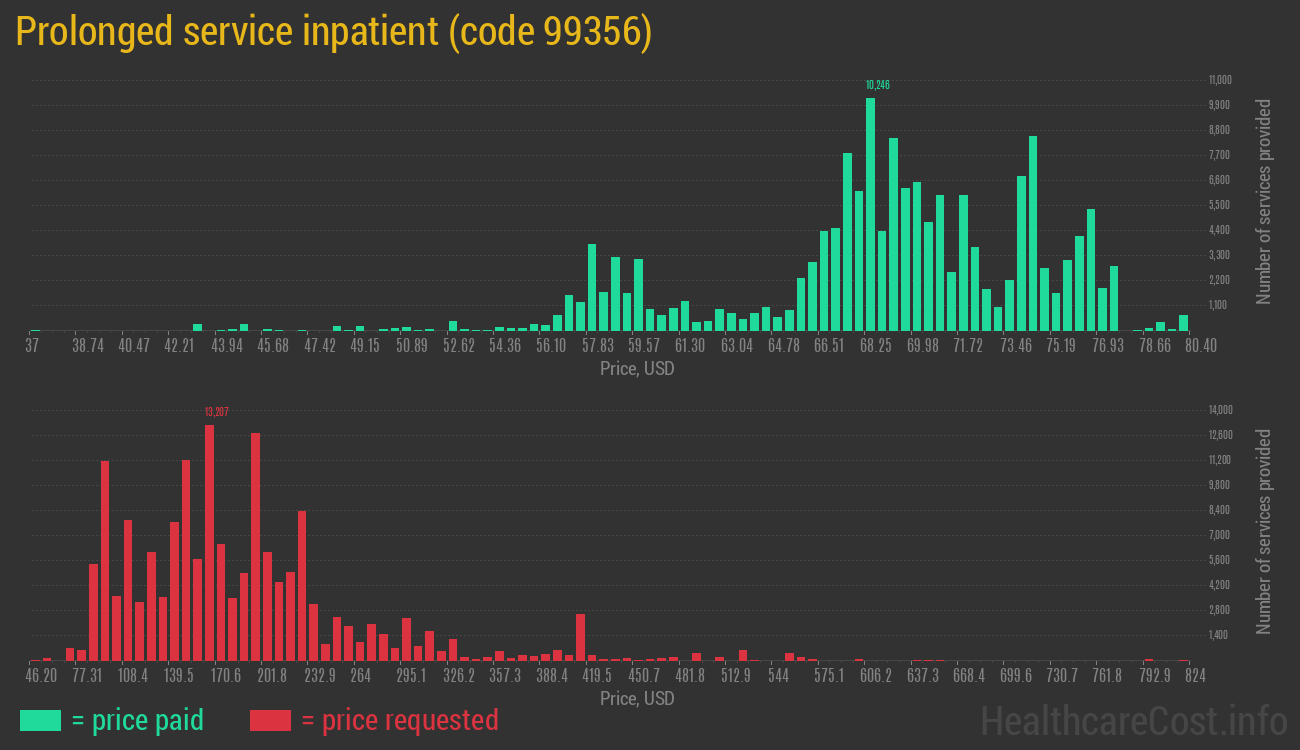
Task: Click the peak value label 10,246
Action: [x=877, y=85]
